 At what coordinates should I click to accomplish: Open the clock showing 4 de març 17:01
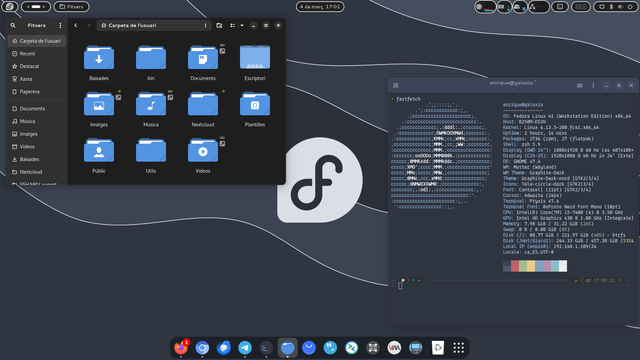(320, 7)
